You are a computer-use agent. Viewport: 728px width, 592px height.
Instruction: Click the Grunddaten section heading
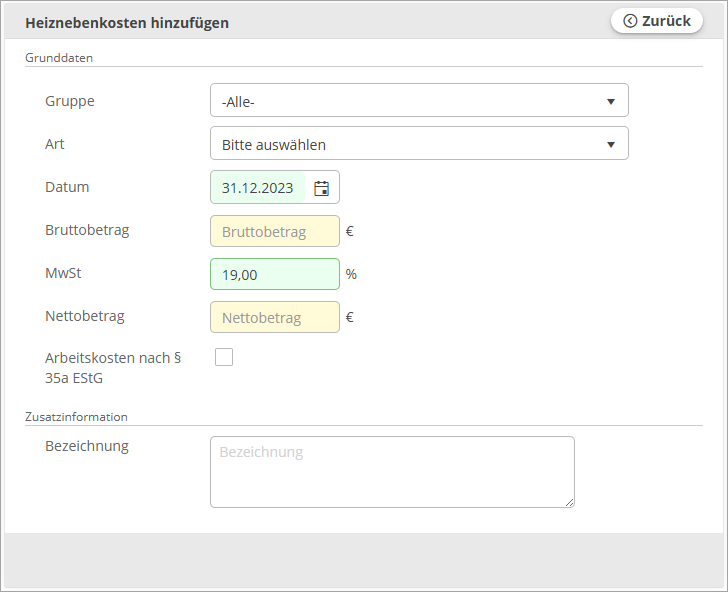(59, 58)
